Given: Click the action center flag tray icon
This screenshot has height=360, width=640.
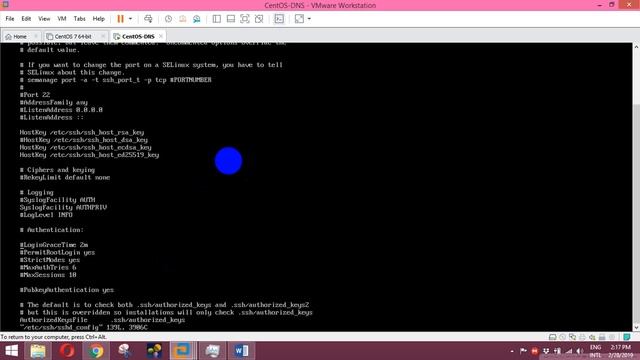Looking at the screenshot, I should coord(523,351).
